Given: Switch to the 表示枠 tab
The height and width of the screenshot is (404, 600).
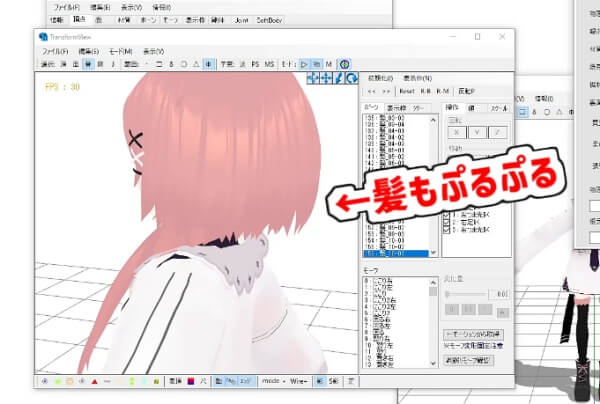Looking at the screenshot, I should [396, 106].
